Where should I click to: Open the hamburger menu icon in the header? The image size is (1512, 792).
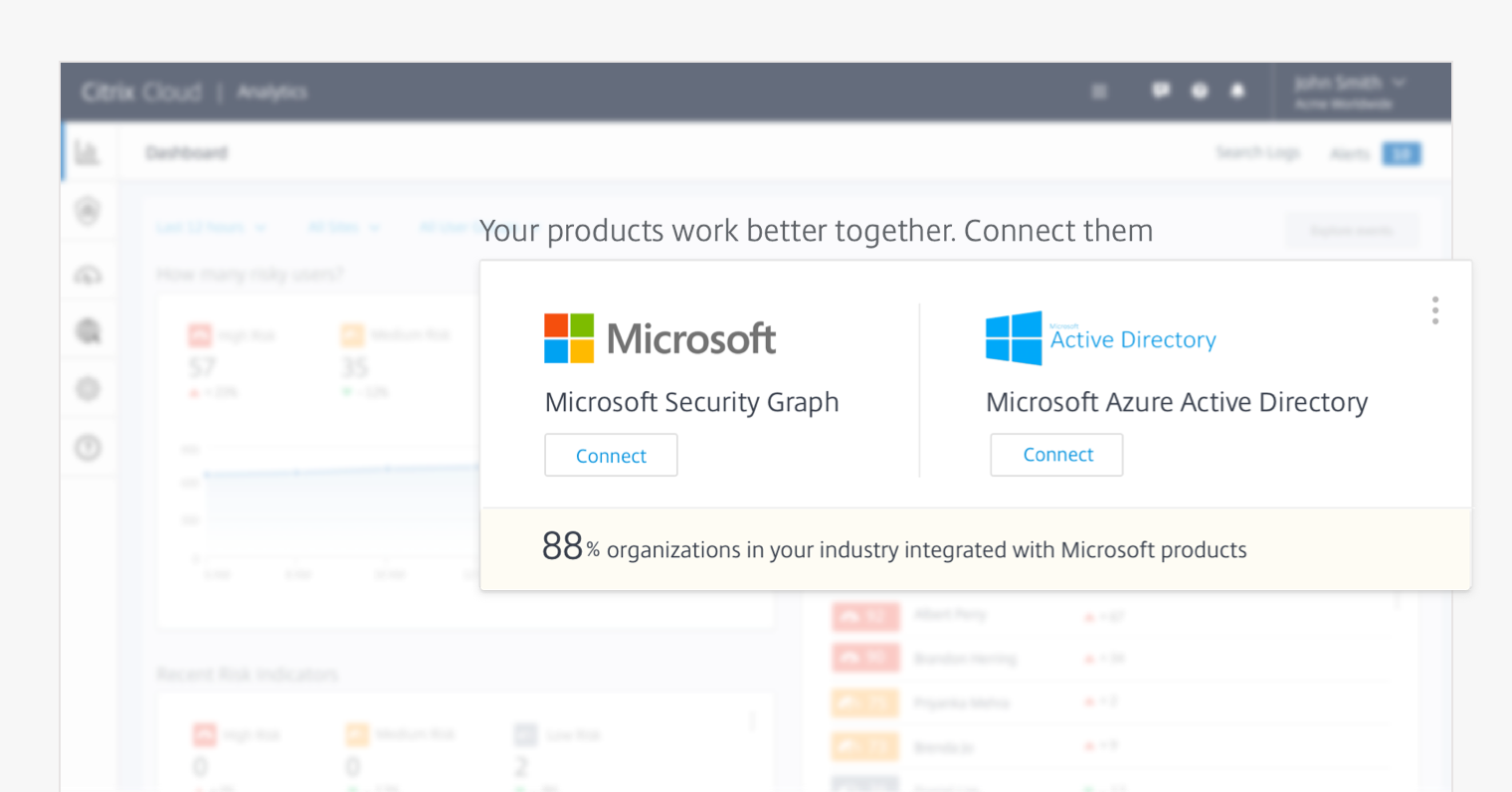[x=1099, y=92]
